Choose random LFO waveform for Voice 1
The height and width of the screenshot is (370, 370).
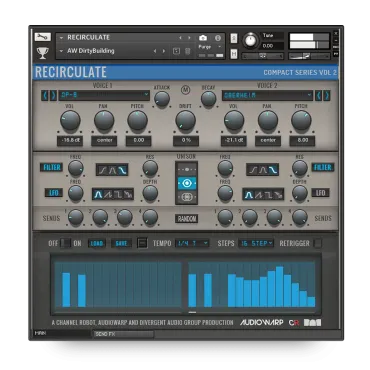pos(128,194)
